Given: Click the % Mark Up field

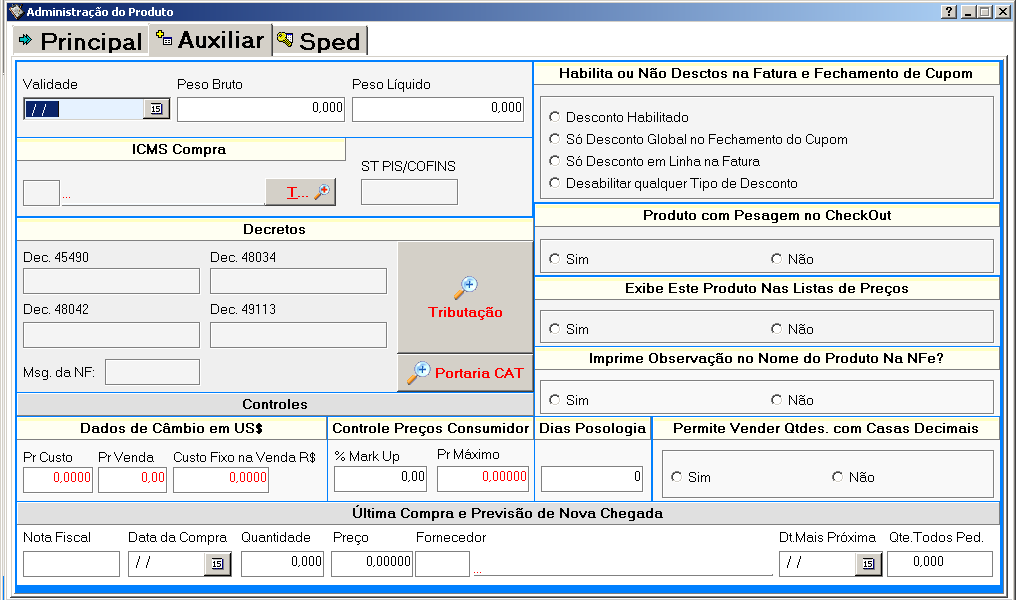Looking at the screenshot, I should point(380,479).
